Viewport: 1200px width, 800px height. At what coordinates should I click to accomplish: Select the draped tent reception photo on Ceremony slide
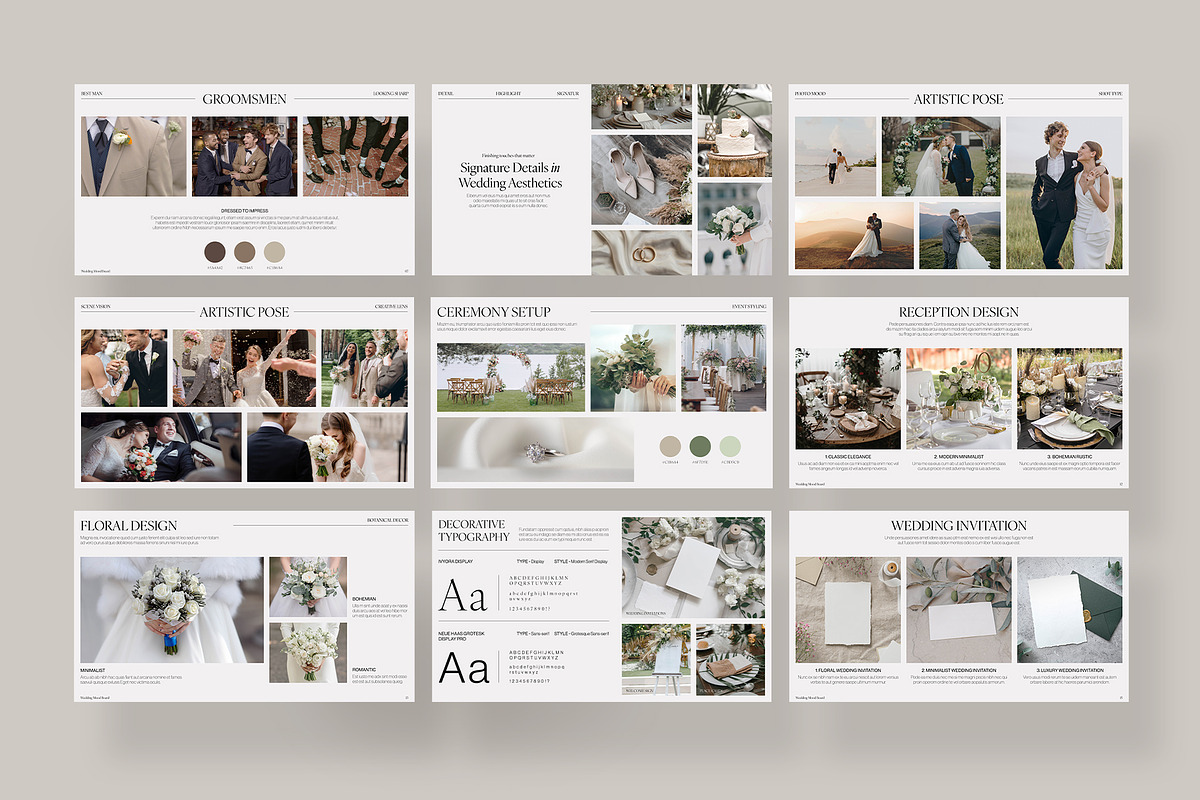pyautogui.click(x=723, y=367)
